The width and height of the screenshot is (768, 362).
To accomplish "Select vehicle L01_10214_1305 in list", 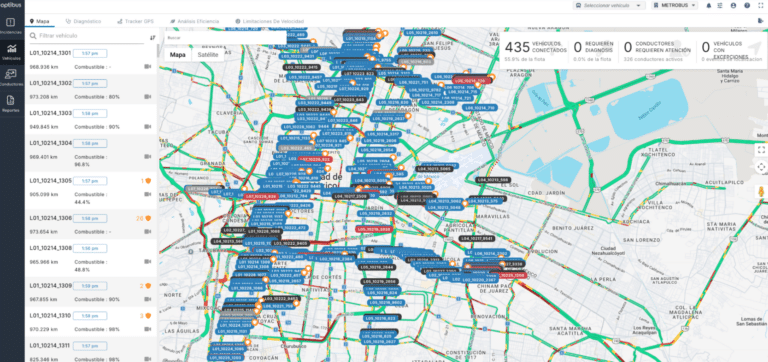I will [91, 191].
